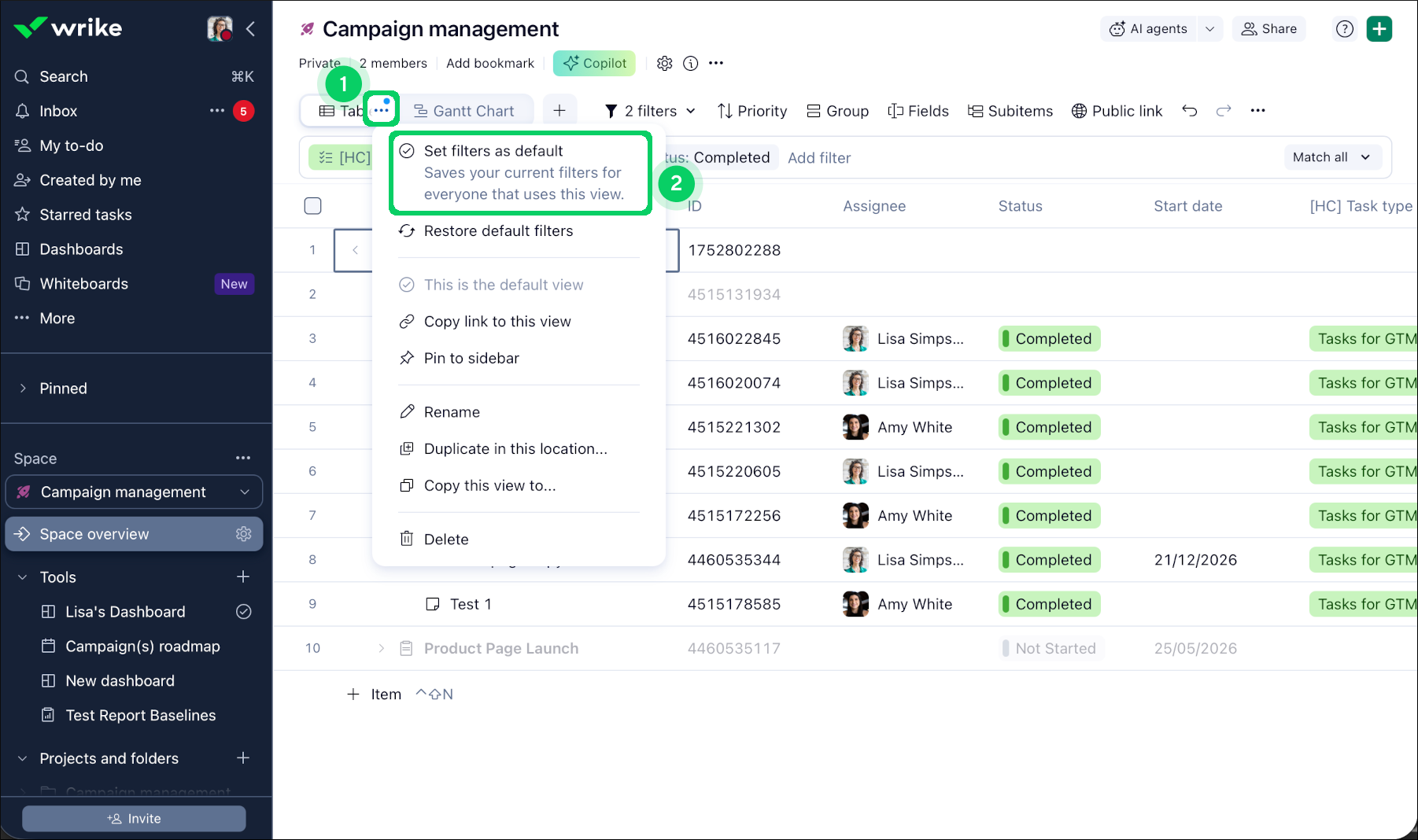Open Starred tasks
1418x840 pixels.
tap(85, 215)
